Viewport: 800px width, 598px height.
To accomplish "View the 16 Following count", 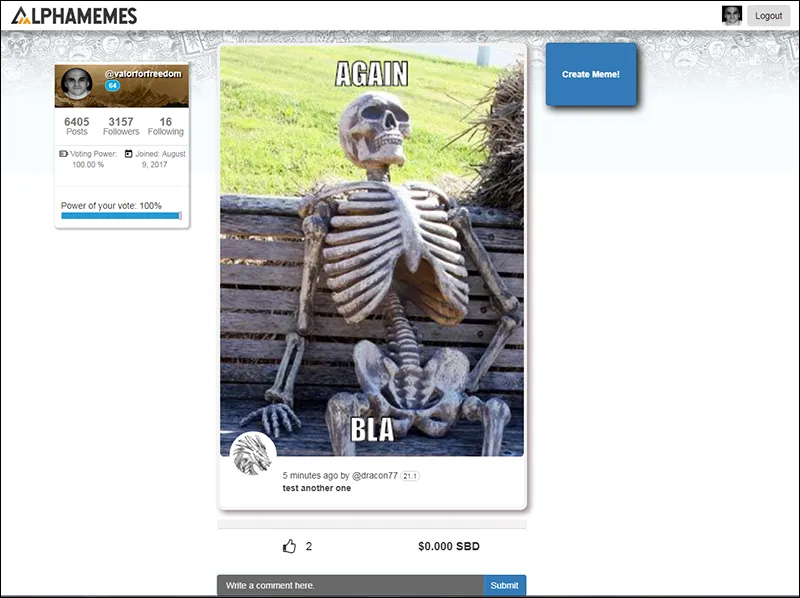I will [x=166, y=126].
